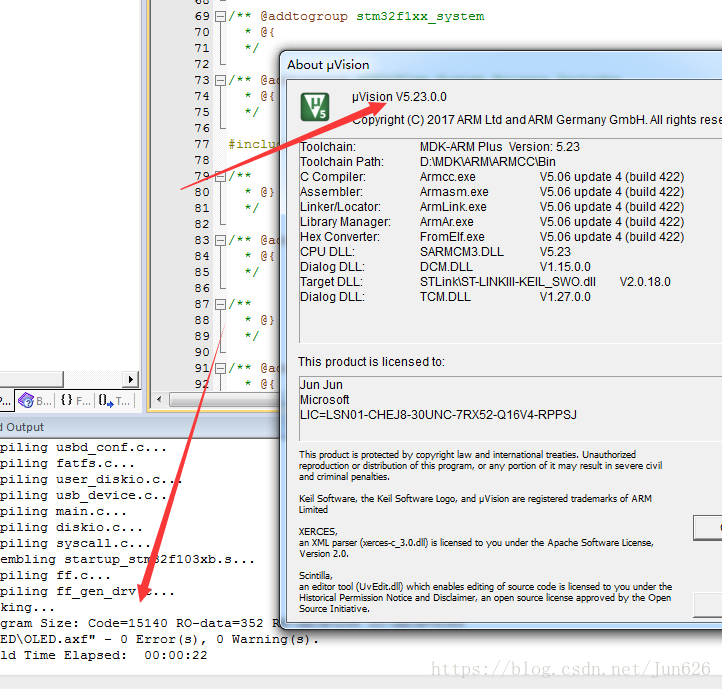Click the 'compiling syscall.c...' output line
This screenshot has height=689, width=722.
(x=76, y=544)
